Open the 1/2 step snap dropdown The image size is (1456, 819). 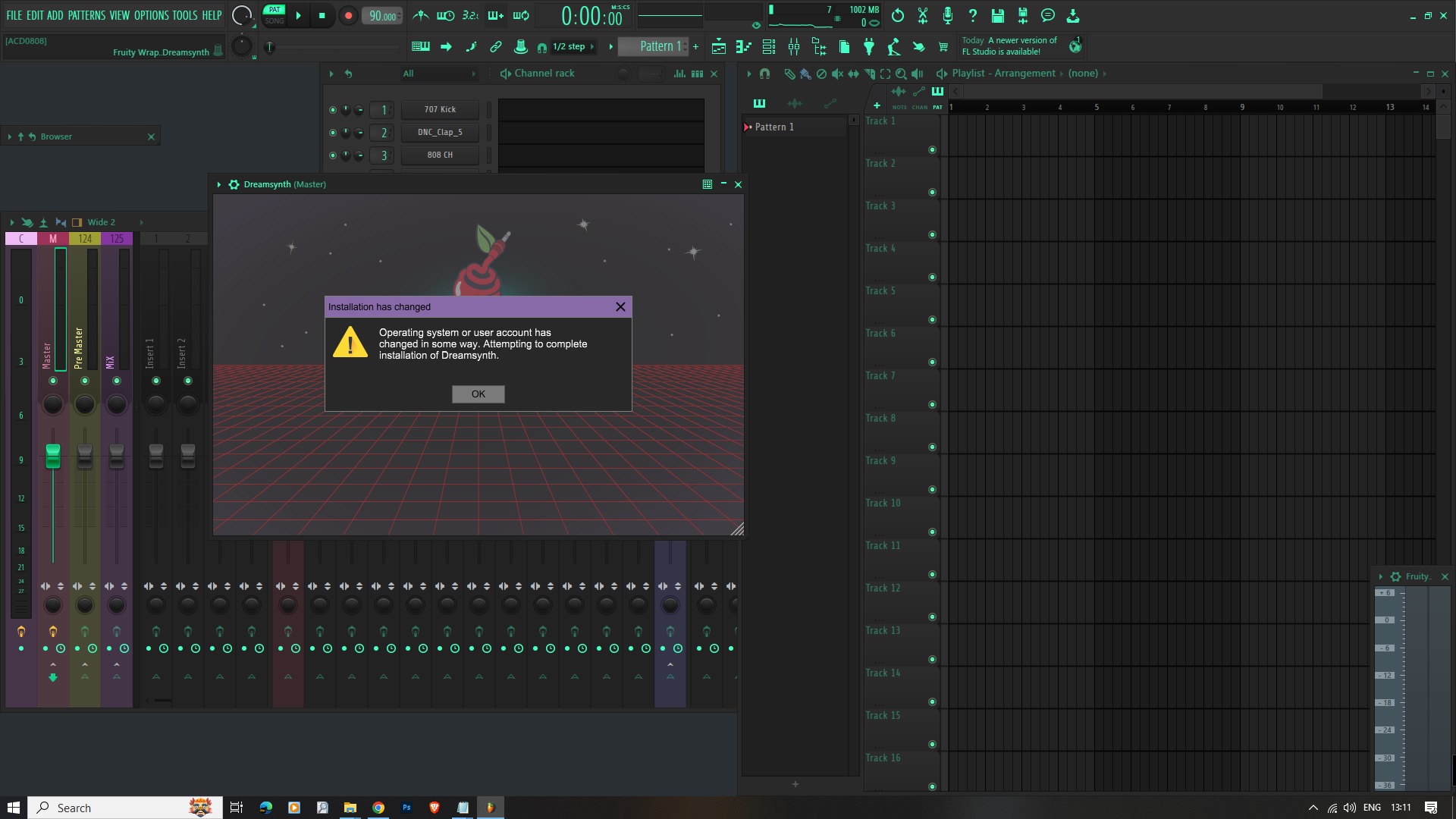574,46
